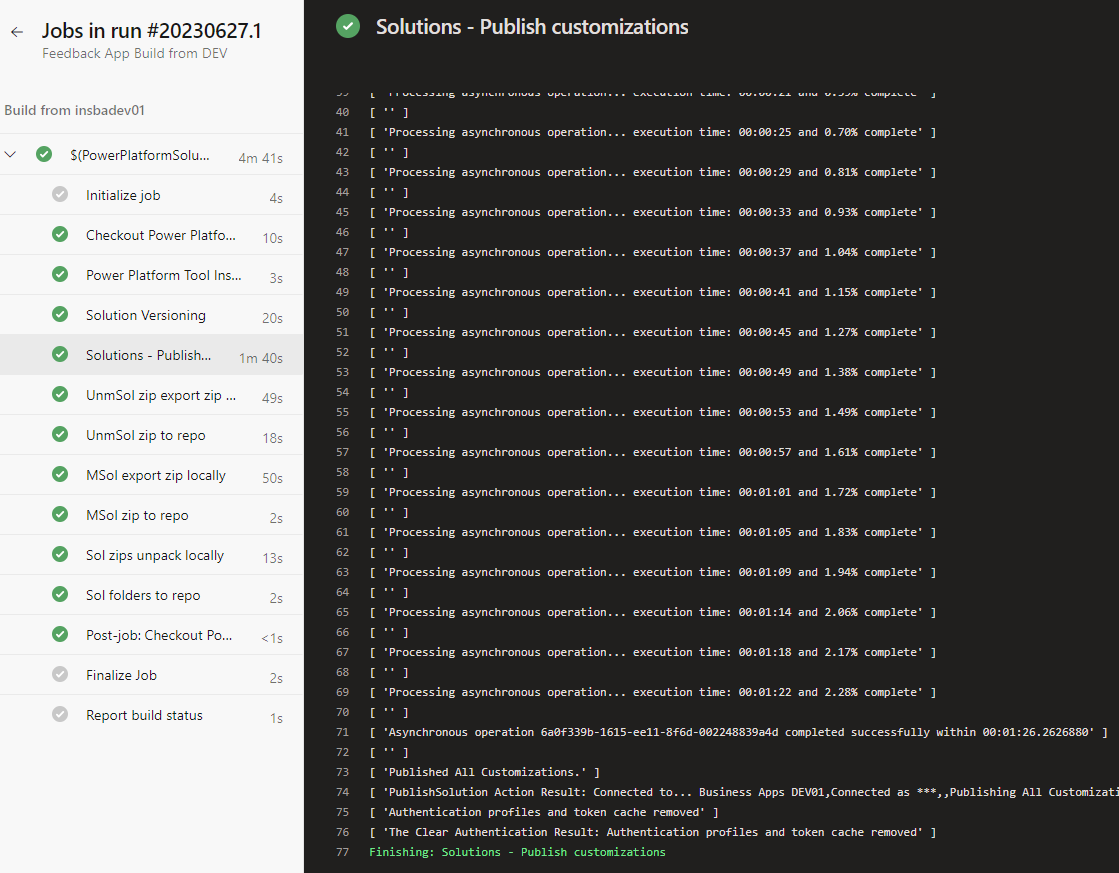1119x873 pixels.
Task: Click the gray status icon beside Initialize job
Action: (x=60, y=195)
